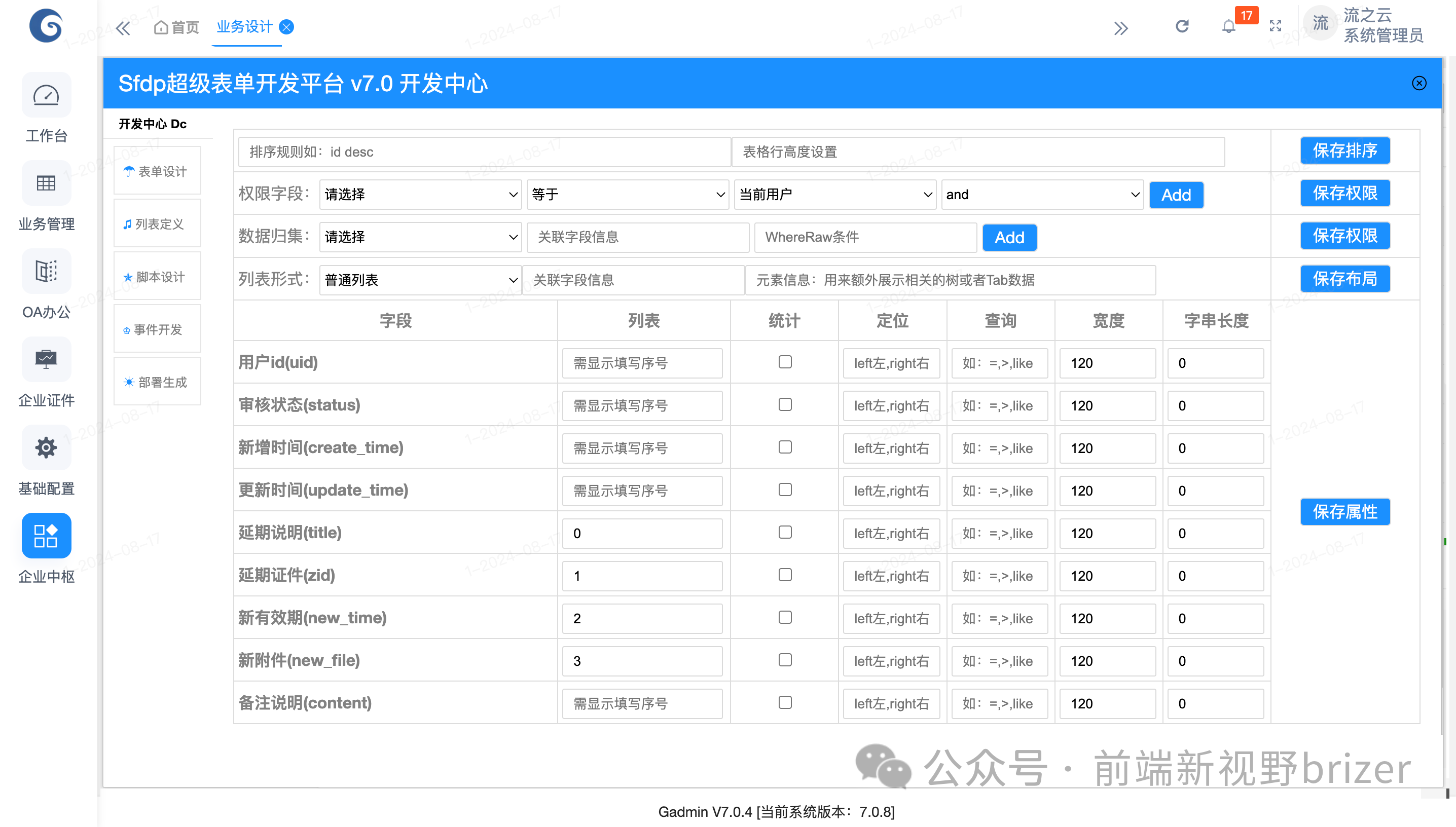Image resolution: width=1456 pixels, height=827 pixels.
Task: Open the 企业证件 presentation icon
Action: click(46, 360)
